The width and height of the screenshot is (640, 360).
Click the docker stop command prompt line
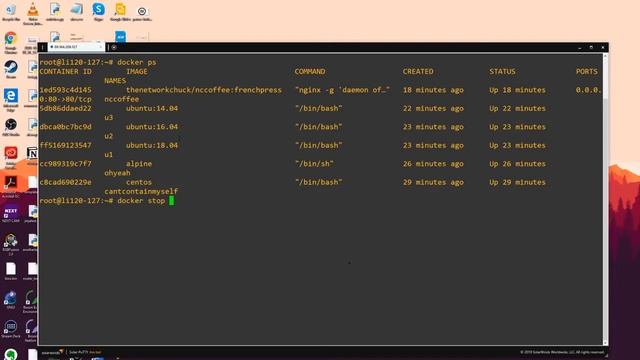[107, 201]
